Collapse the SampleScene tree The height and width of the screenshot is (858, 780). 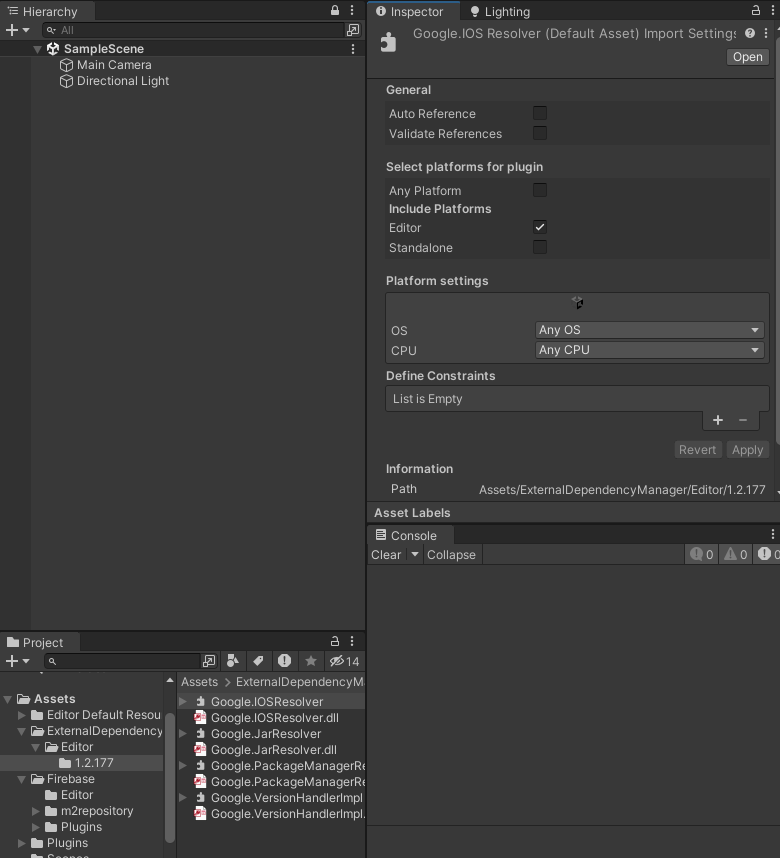pyautogui.click(x=37, y=49)
